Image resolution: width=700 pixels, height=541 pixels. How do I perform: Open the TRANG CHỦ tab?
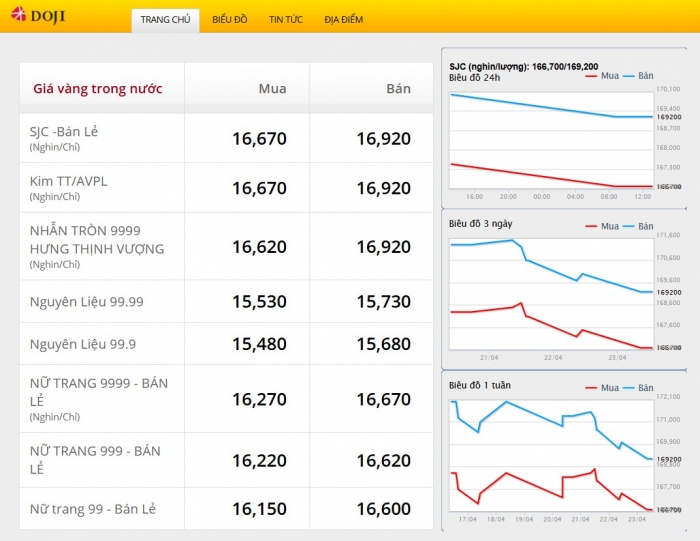tap(165, 20)
